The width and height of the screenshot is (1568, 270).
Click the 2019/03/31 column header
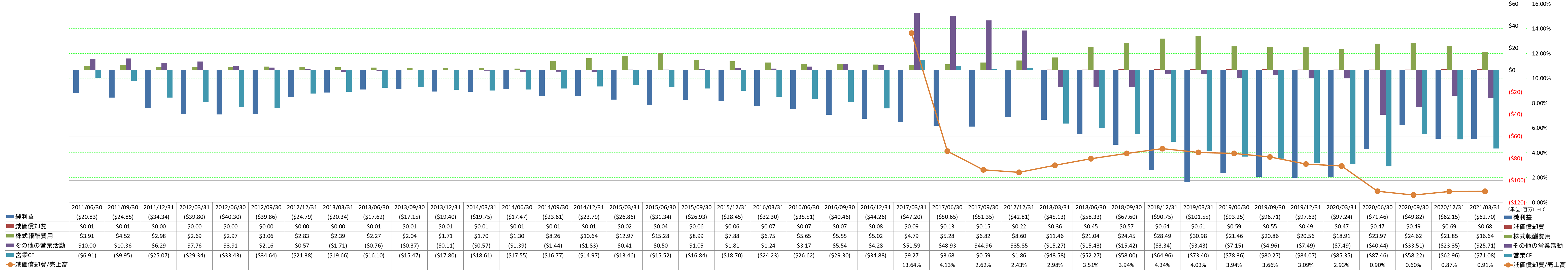[x=1198, y=207]
